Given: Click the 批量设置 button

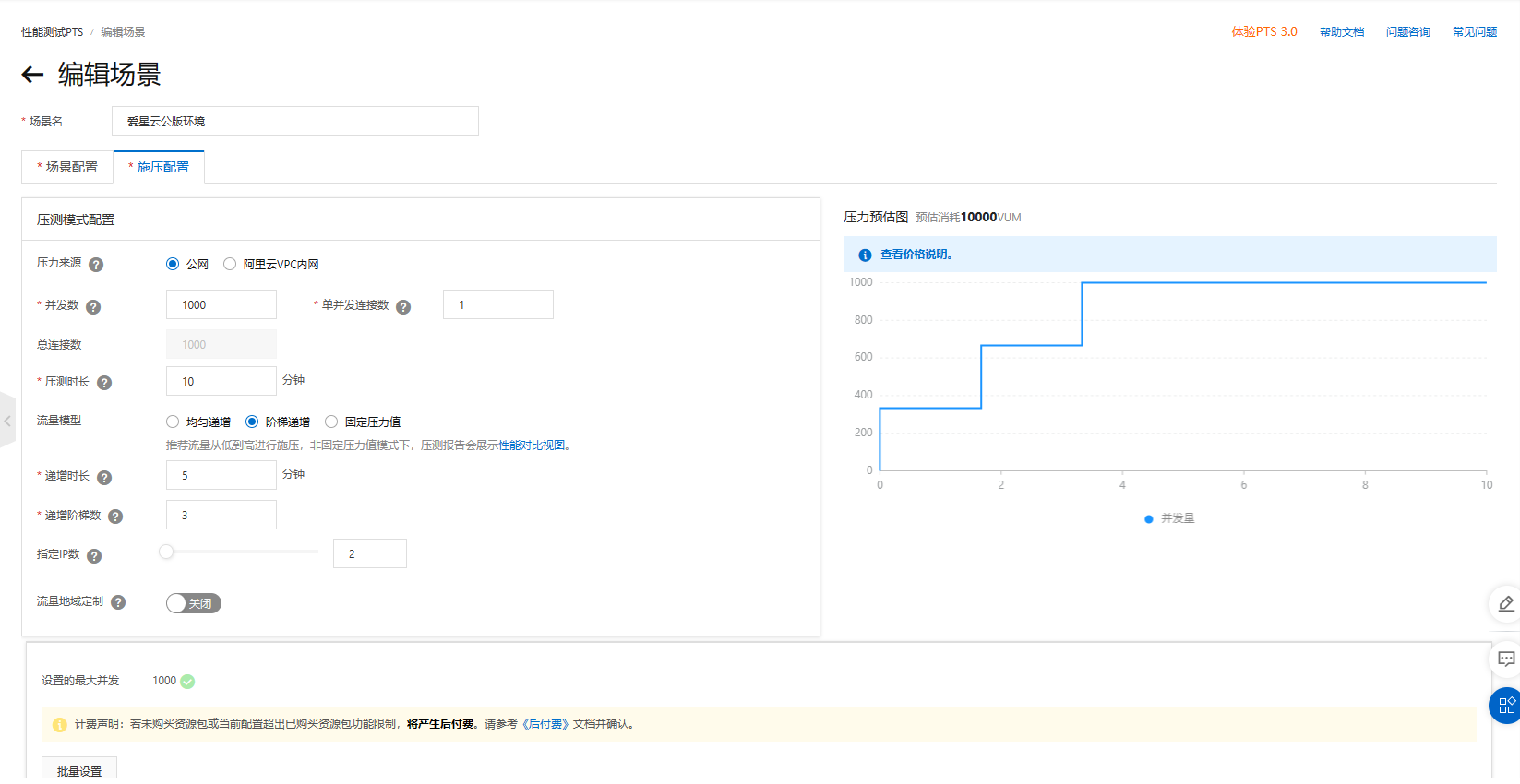Looking at the screenshot, I should 79,770.
